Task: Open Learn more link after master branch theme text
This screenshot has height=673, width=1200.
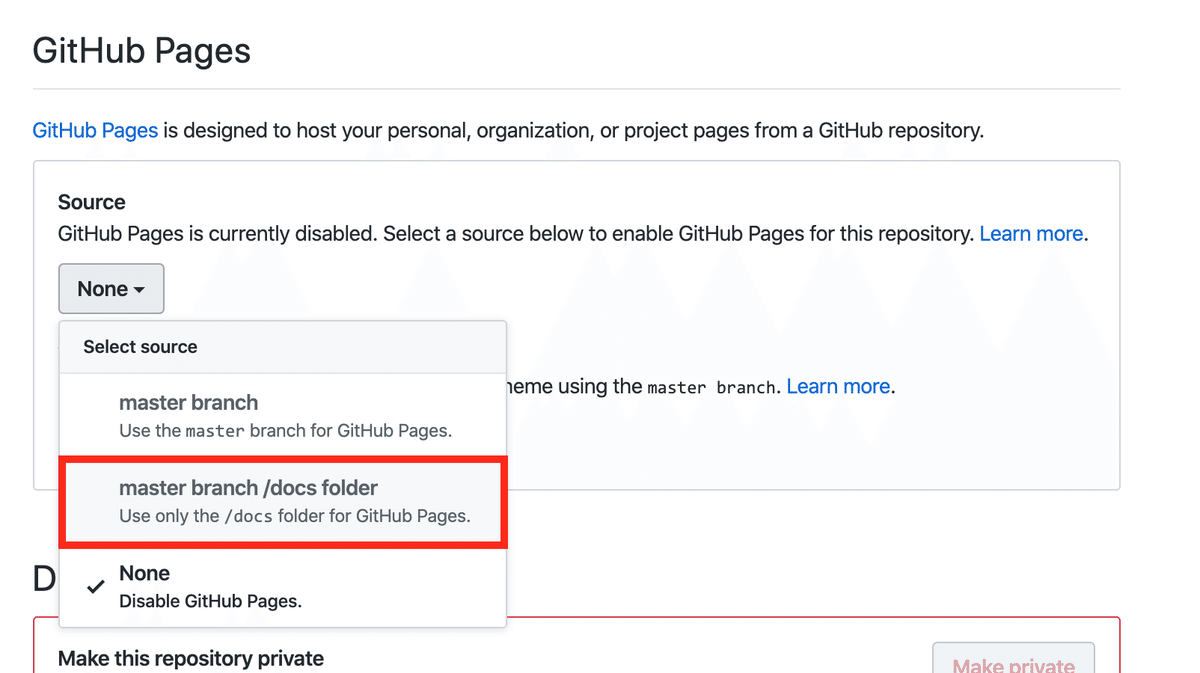Action: [838, 386]
